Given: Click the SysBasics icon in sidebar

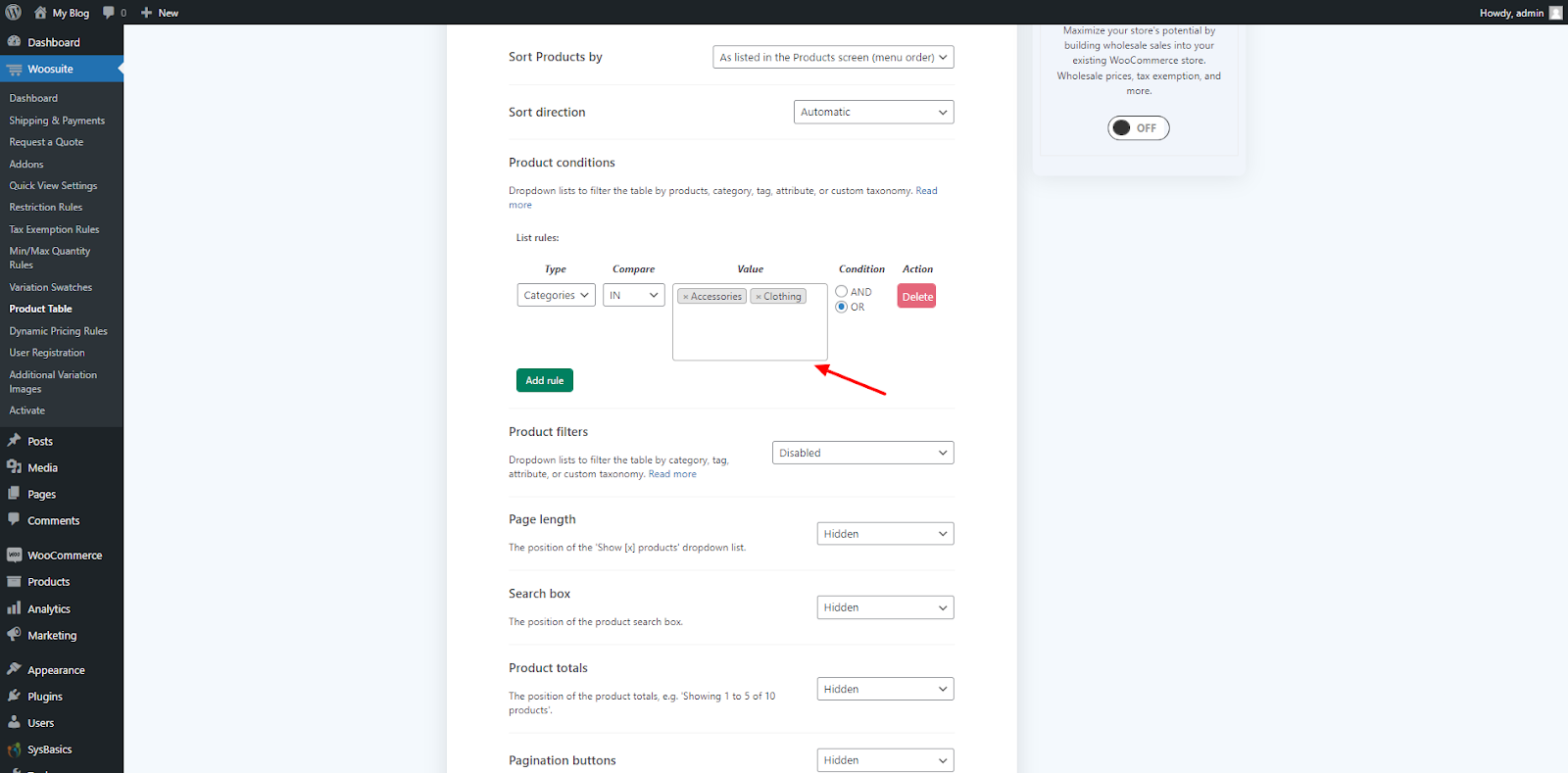Looking at the screenshot, I should tap(14, 749).
